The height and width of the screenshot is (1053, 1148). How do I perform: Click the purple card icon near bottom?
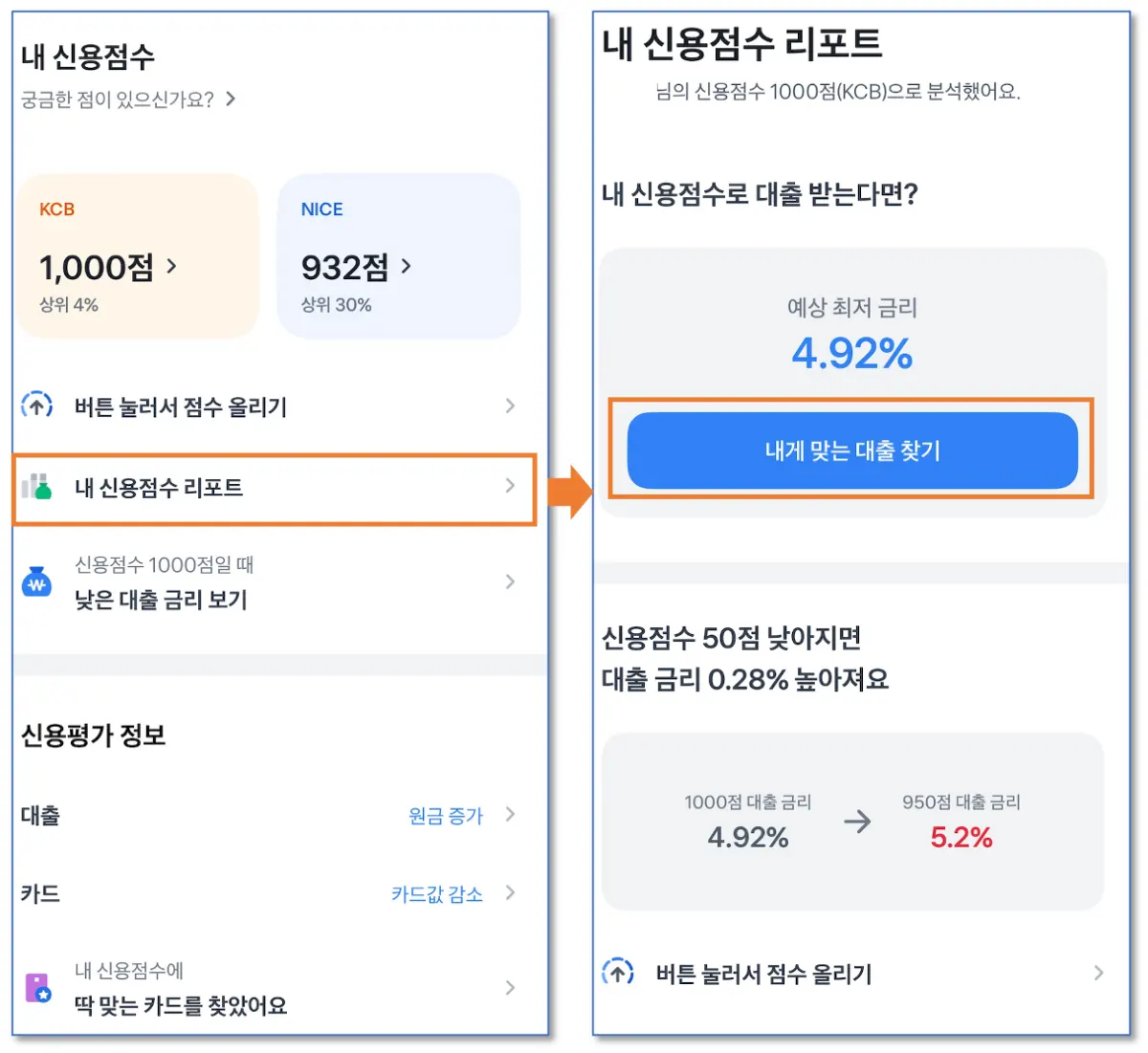point(37,987)
